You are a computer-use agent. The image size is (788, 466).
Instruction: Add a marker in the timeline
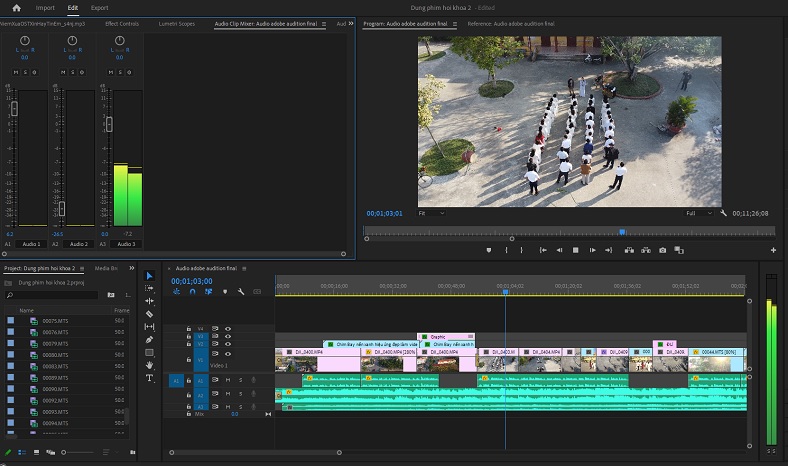click(x=225, y=292)
